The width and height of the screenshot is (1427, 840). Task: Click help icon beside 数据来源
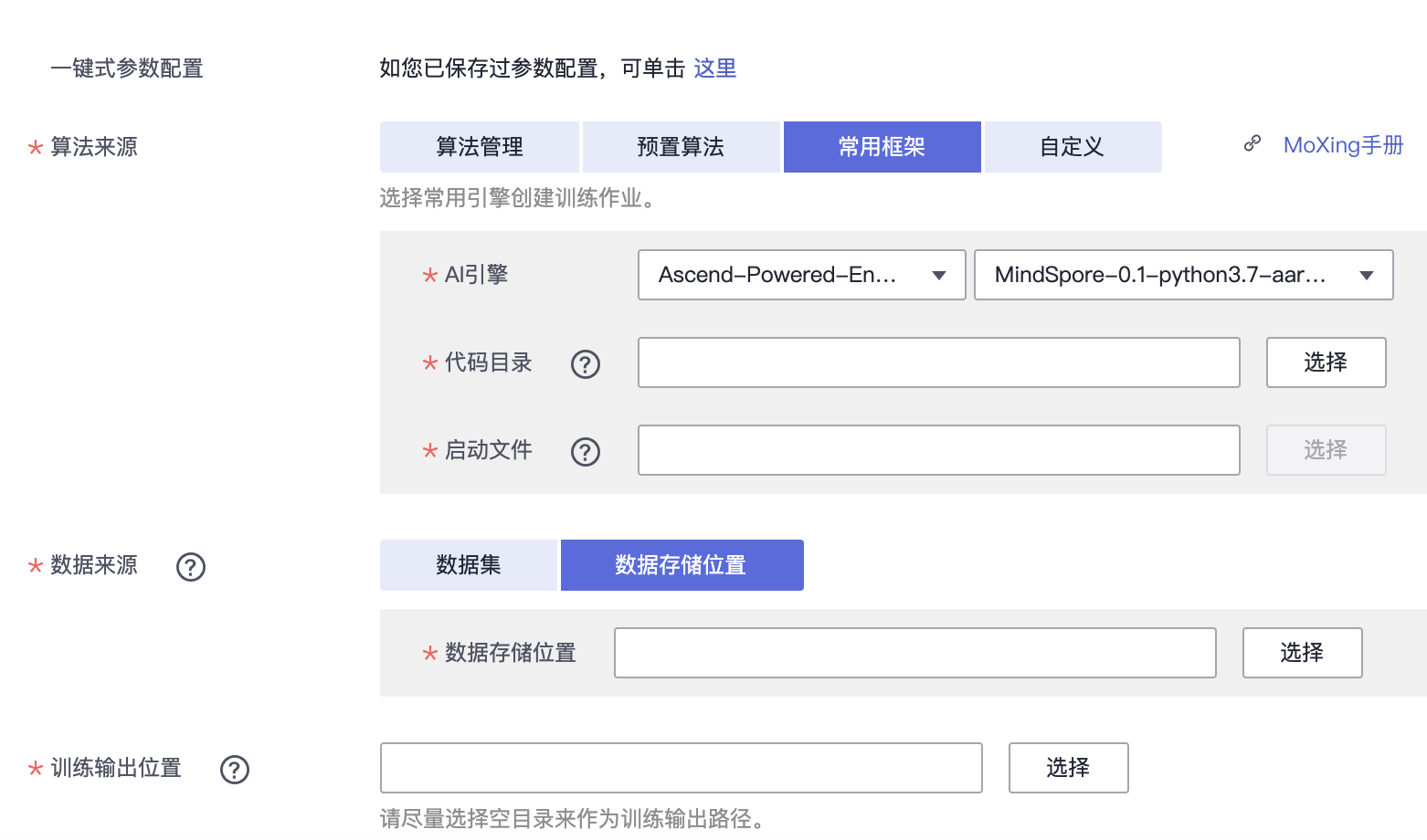[190, 567]
